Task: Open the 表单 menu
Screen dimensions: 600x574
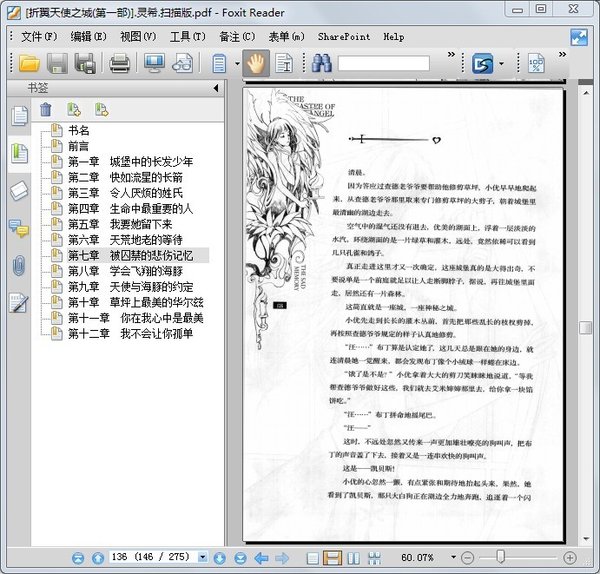Action: 287,37
